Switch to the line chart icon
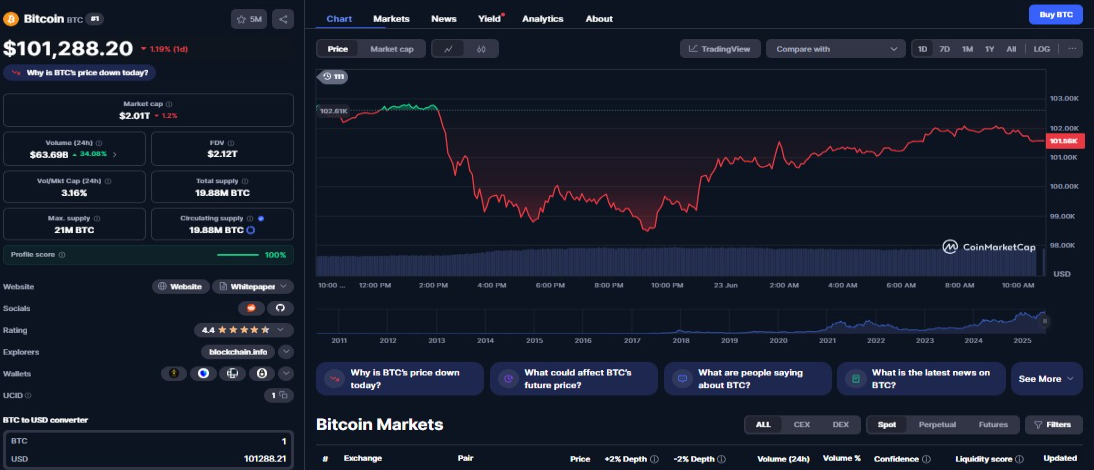 tap(449, 49)
